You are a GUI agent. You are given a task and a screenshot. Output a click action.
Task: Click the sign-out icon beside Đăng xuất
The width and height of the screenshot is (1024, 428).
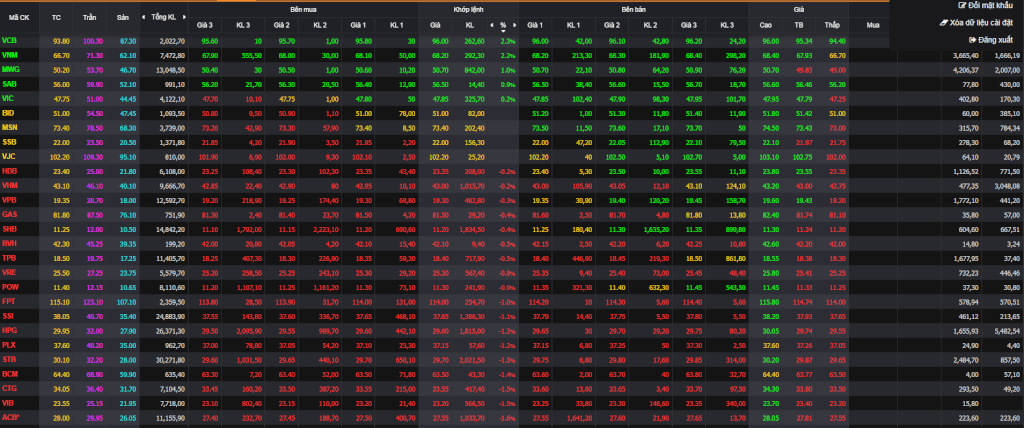[x=972, y=40]
